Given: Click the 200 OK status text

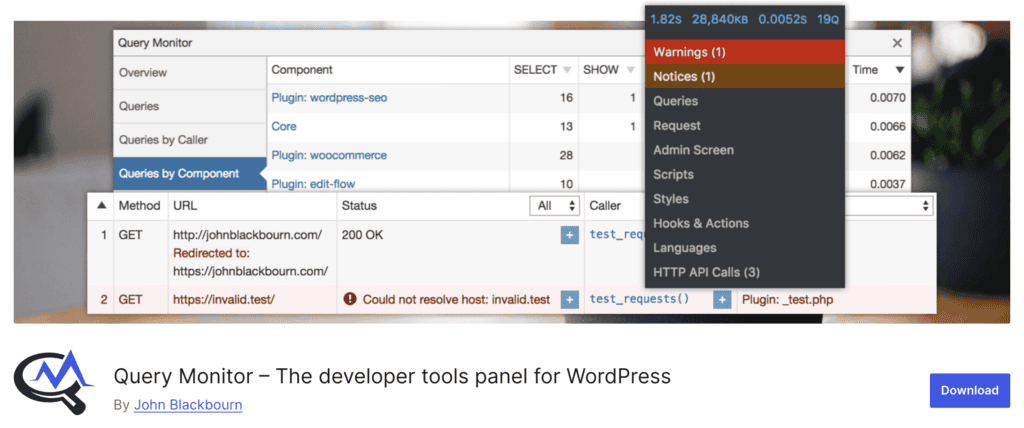Looking at the screenshot, I should click(x=362, y=235).
